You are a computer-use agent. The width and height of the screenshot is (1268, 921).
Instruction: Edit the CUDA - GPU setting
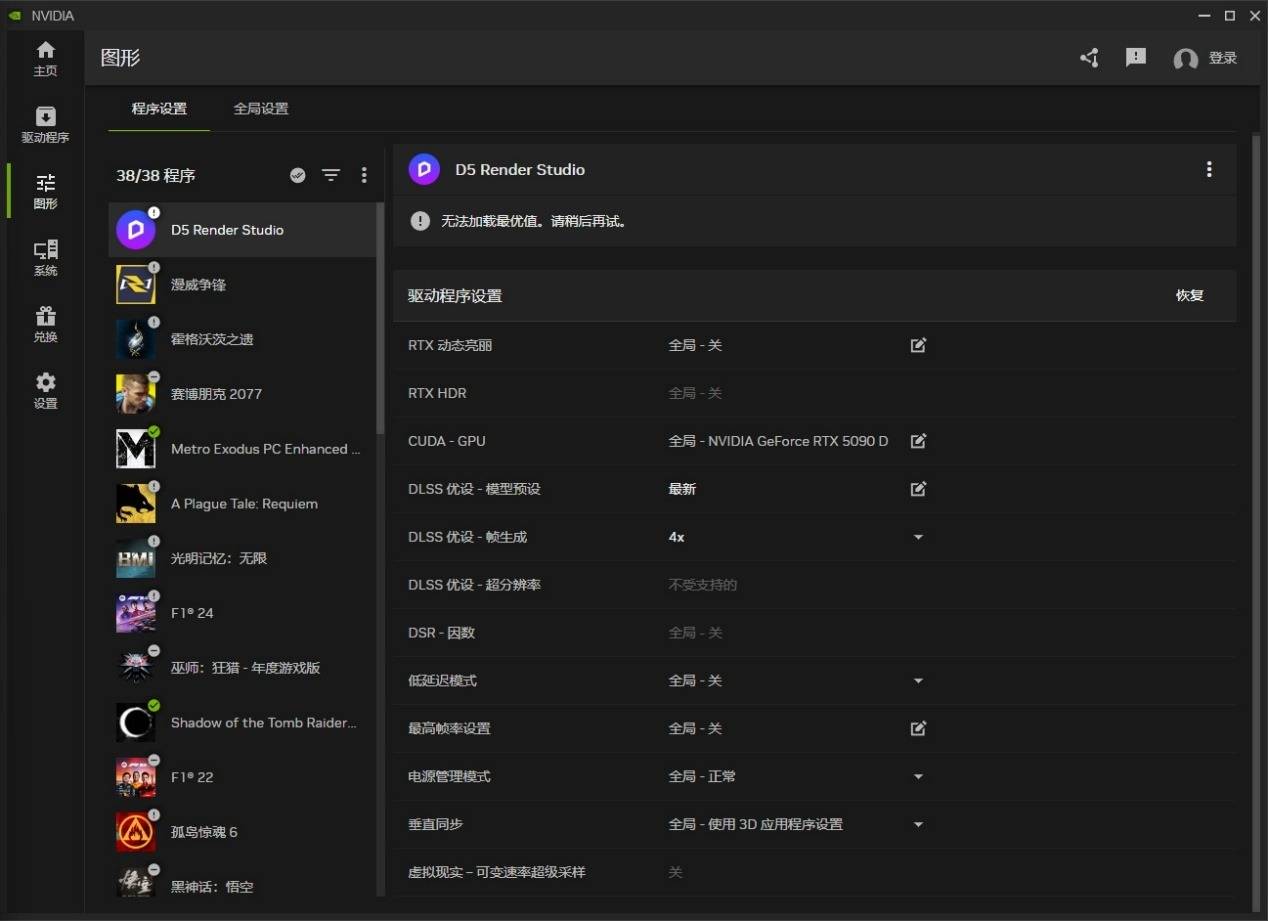(918, 441)
